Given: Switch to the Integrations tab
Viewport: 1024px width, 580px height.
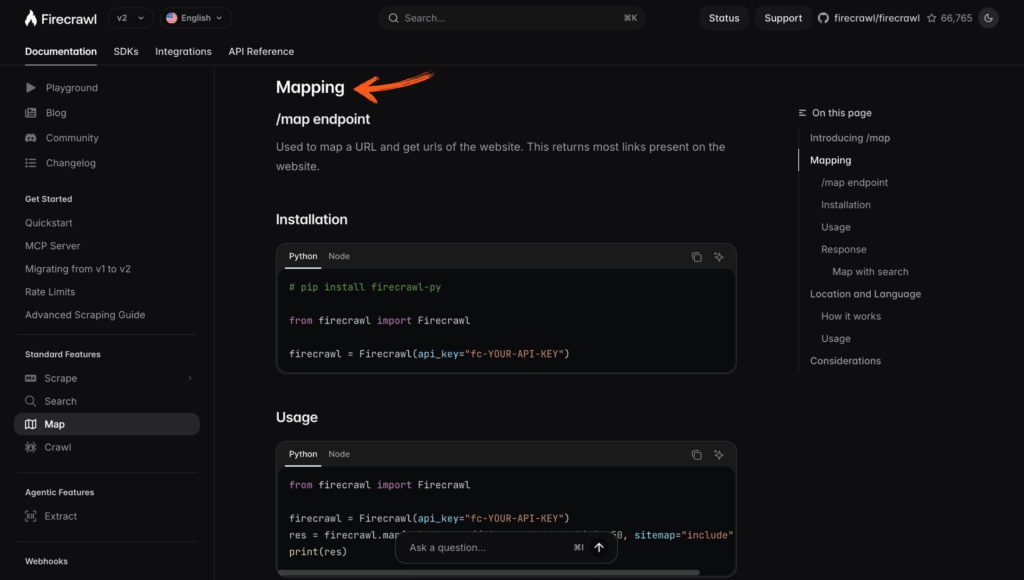Looking at the screenshot, I should [x=183, y=51].
